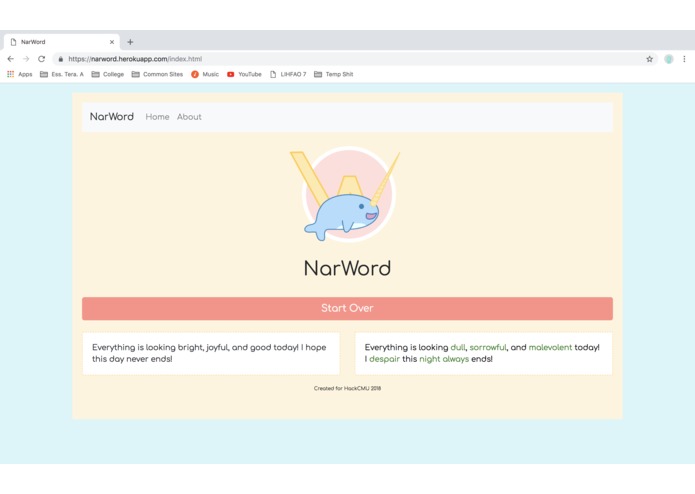Open the LIHFAO 7 bookmark
Screen dimensions: 695x494
pos(288,74)
